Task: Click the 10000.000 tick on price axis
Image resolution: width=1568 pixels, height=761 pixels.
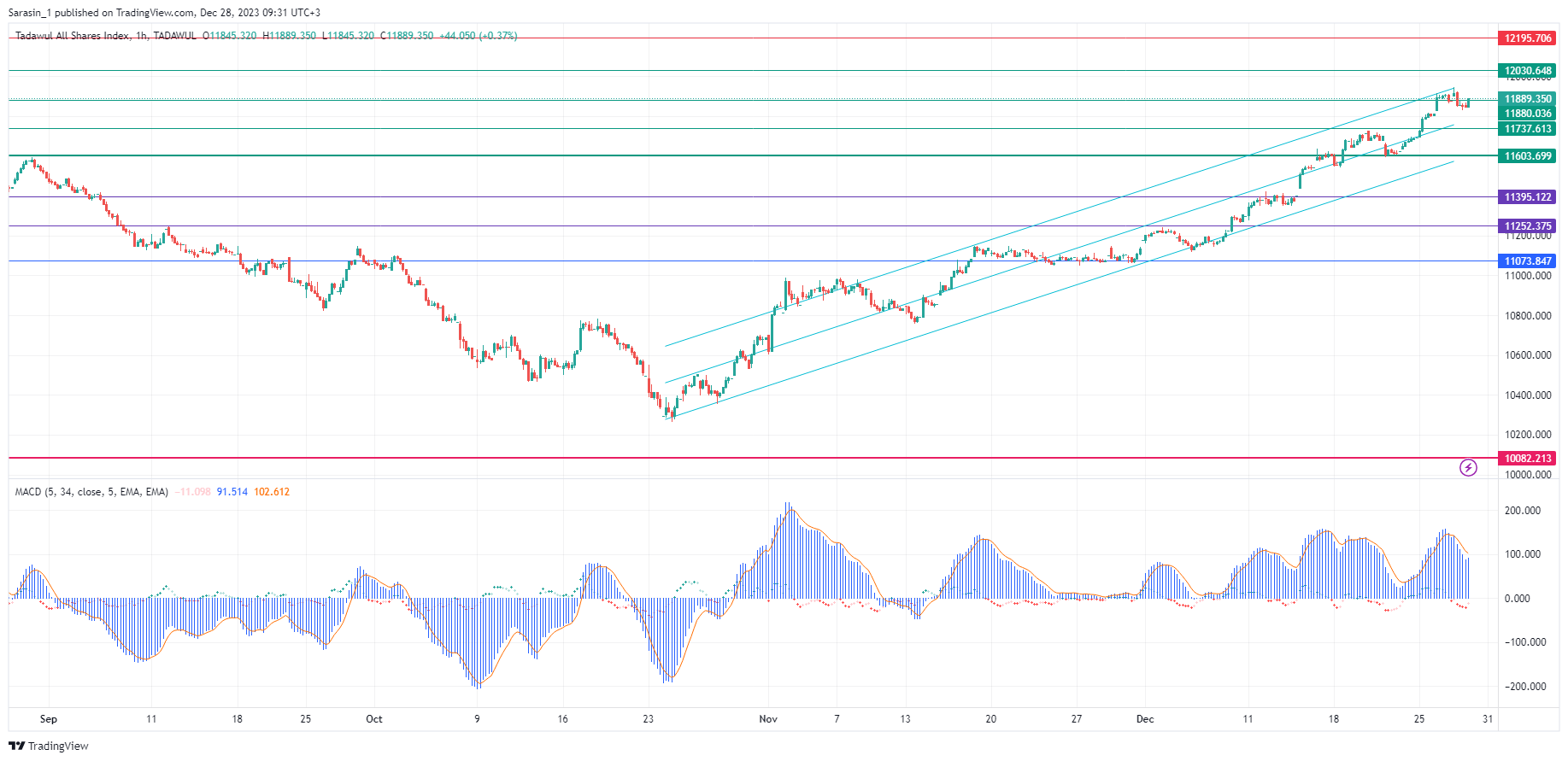Action: click(x=1528, y=475)
